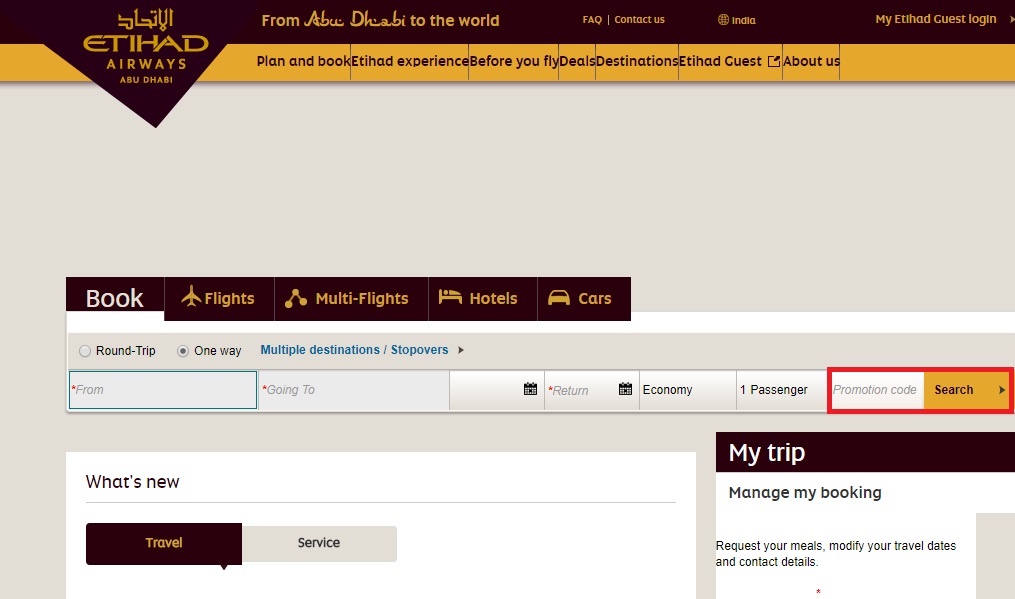Switch to the Hotels tab
Image resolution: width=1015 pixels, height=599 pixels.
click(x=483, y=299)
